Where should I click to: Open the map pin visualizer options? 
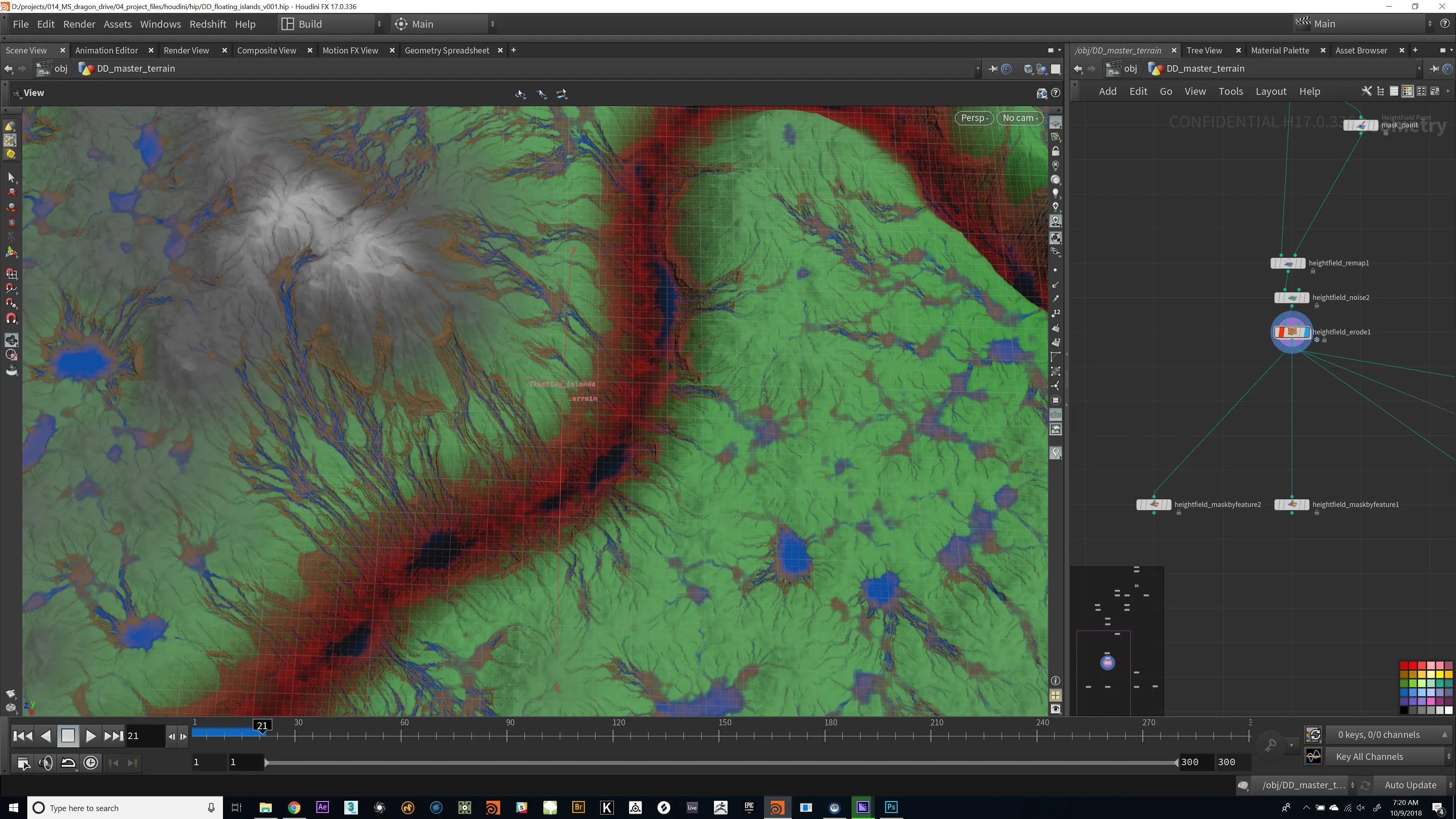(x=1055, y=453)
